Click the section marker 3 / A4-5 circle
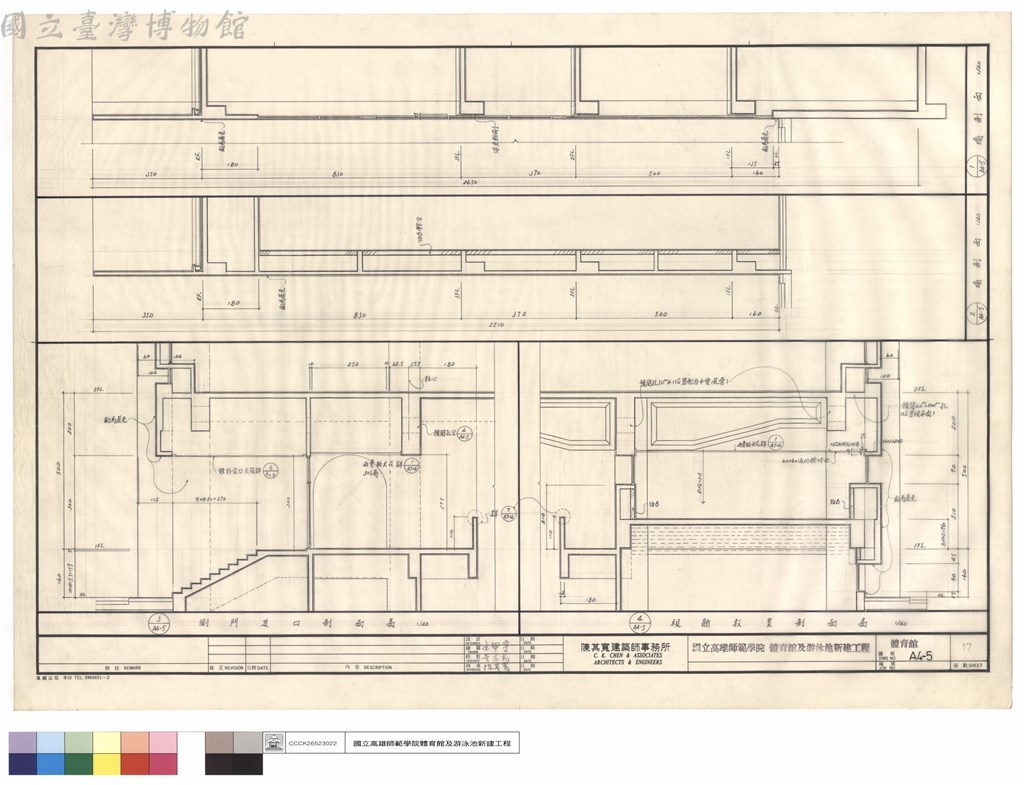This screenshot has width=1024, height=785. [x=159, y=622]
